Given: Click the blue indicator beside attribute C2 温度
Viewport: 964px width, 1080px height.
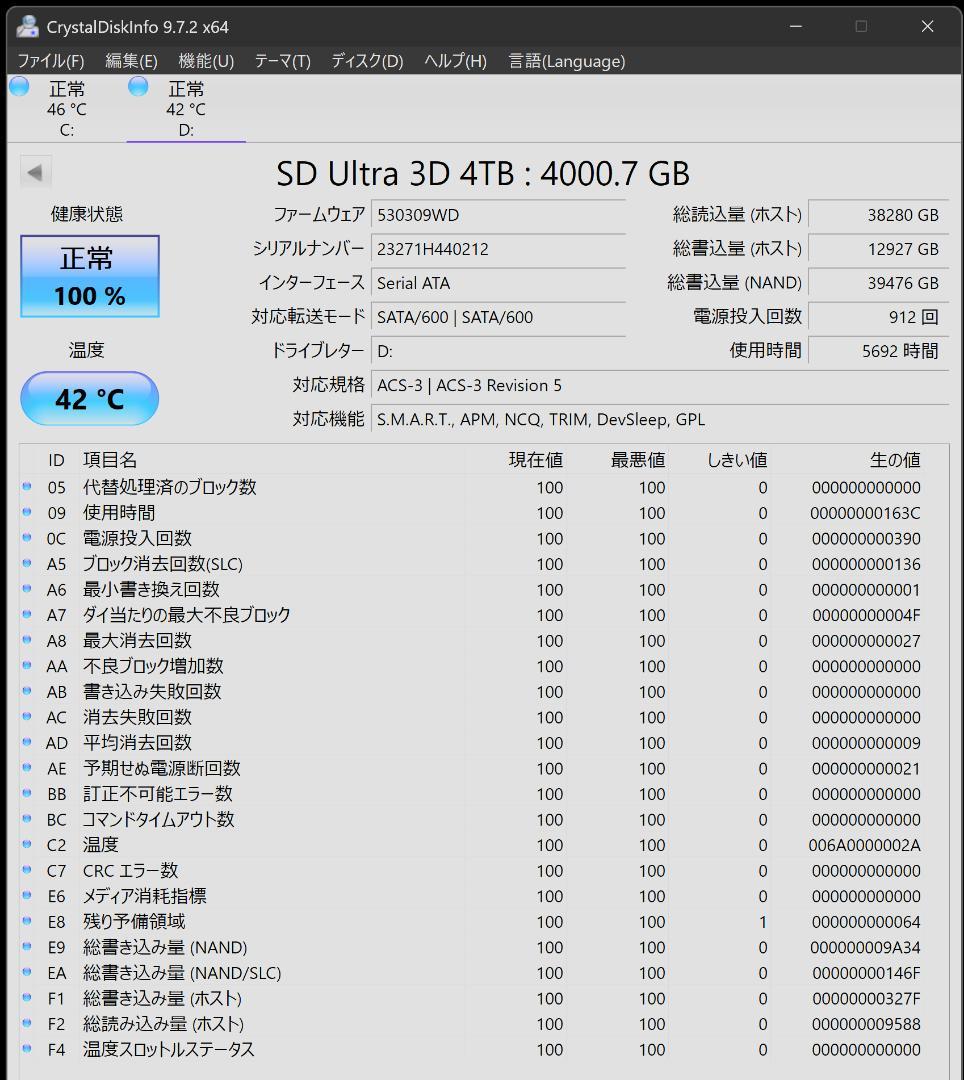Looking at the screenshot, I should pyautogui.click(x=27, y=845).
